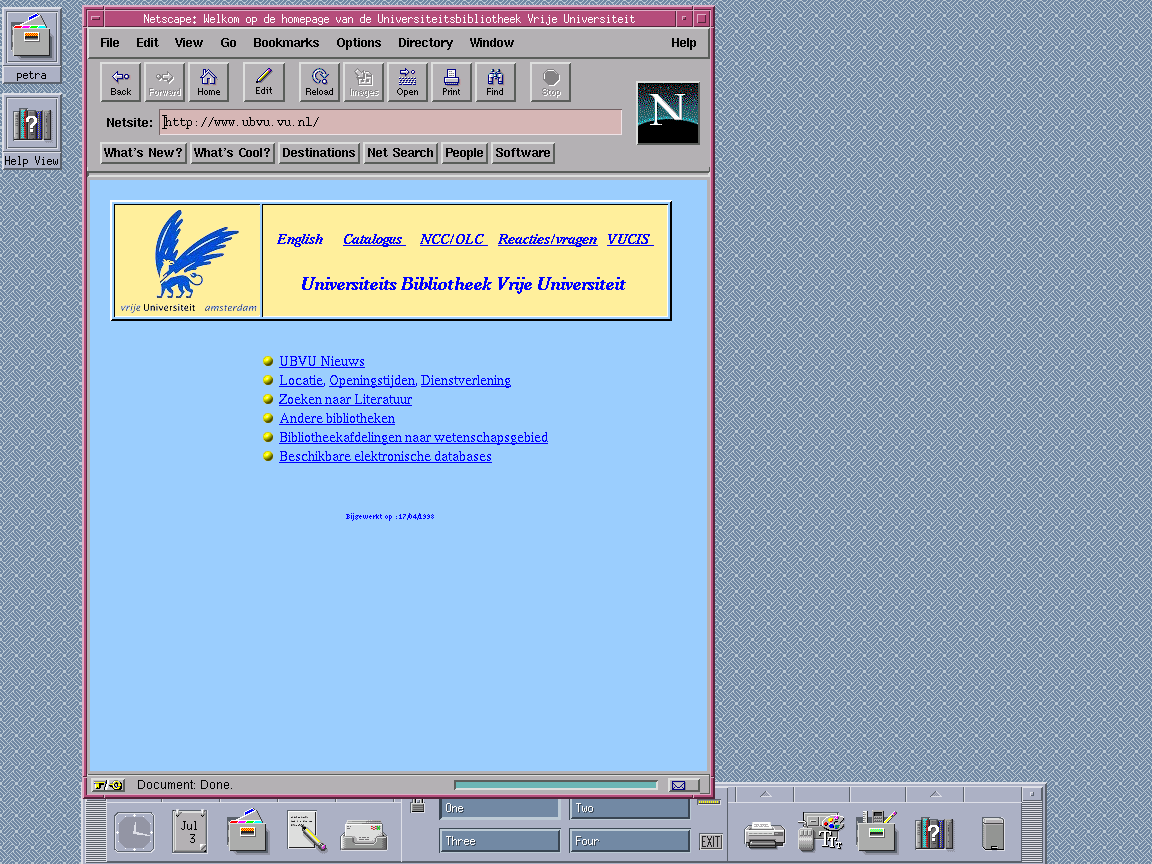Open the mailer inbox panel icon
The height and width of the screenshot is (864, 1152).
364,834
